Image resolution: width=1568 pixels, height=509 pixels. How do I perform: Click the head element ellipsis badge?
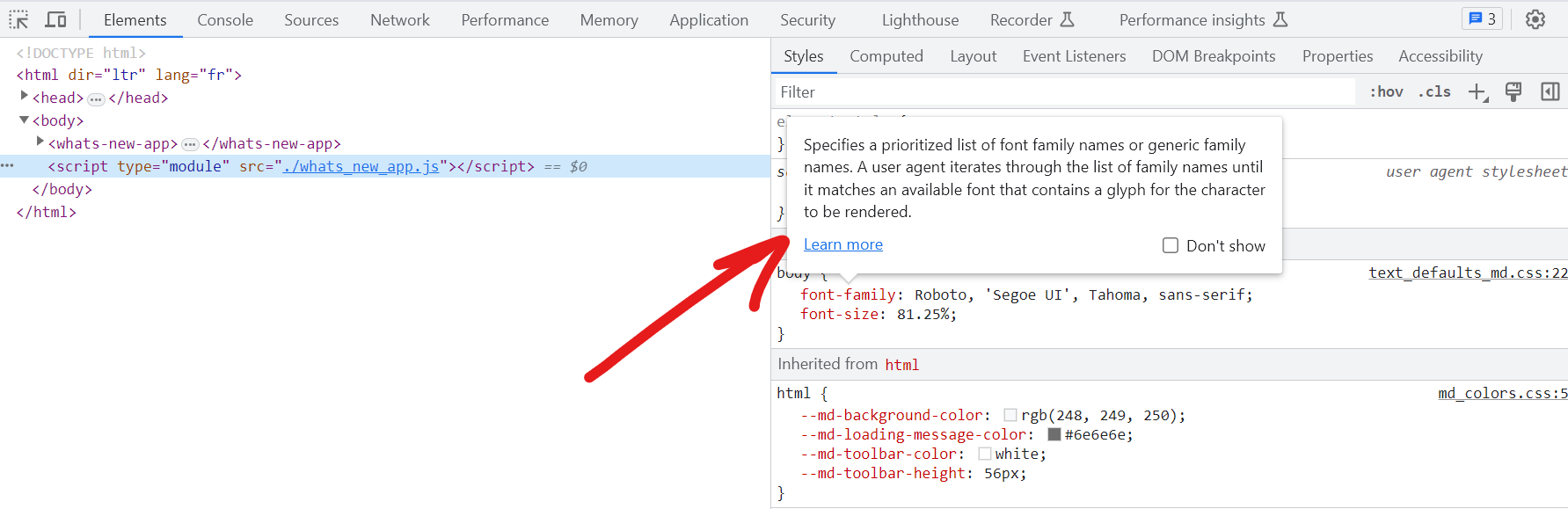96,98
